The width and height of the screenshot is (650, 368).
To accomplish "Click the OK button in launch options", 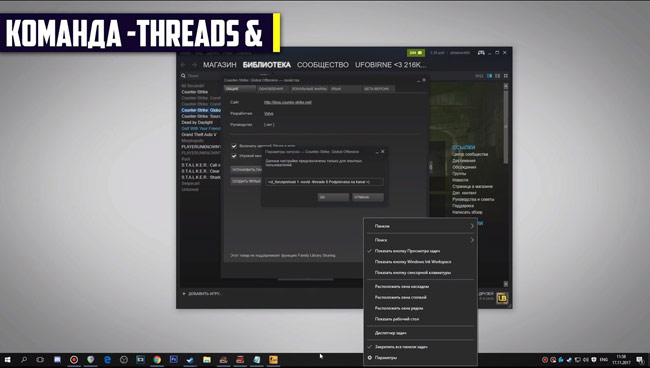I will click(x=333, y=197).
